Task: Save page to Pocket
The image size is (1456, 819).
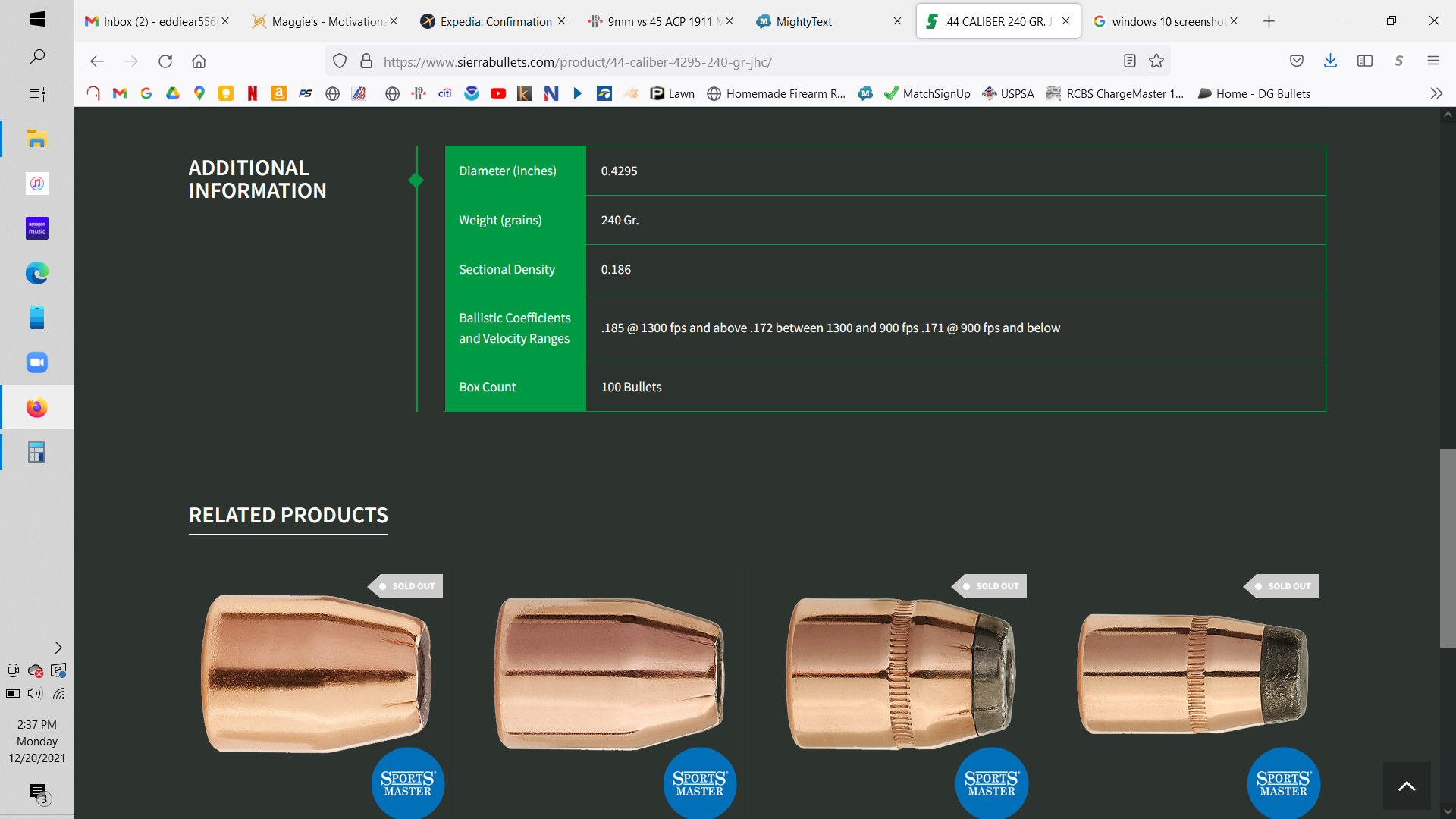Action: tap(1297, 61)
